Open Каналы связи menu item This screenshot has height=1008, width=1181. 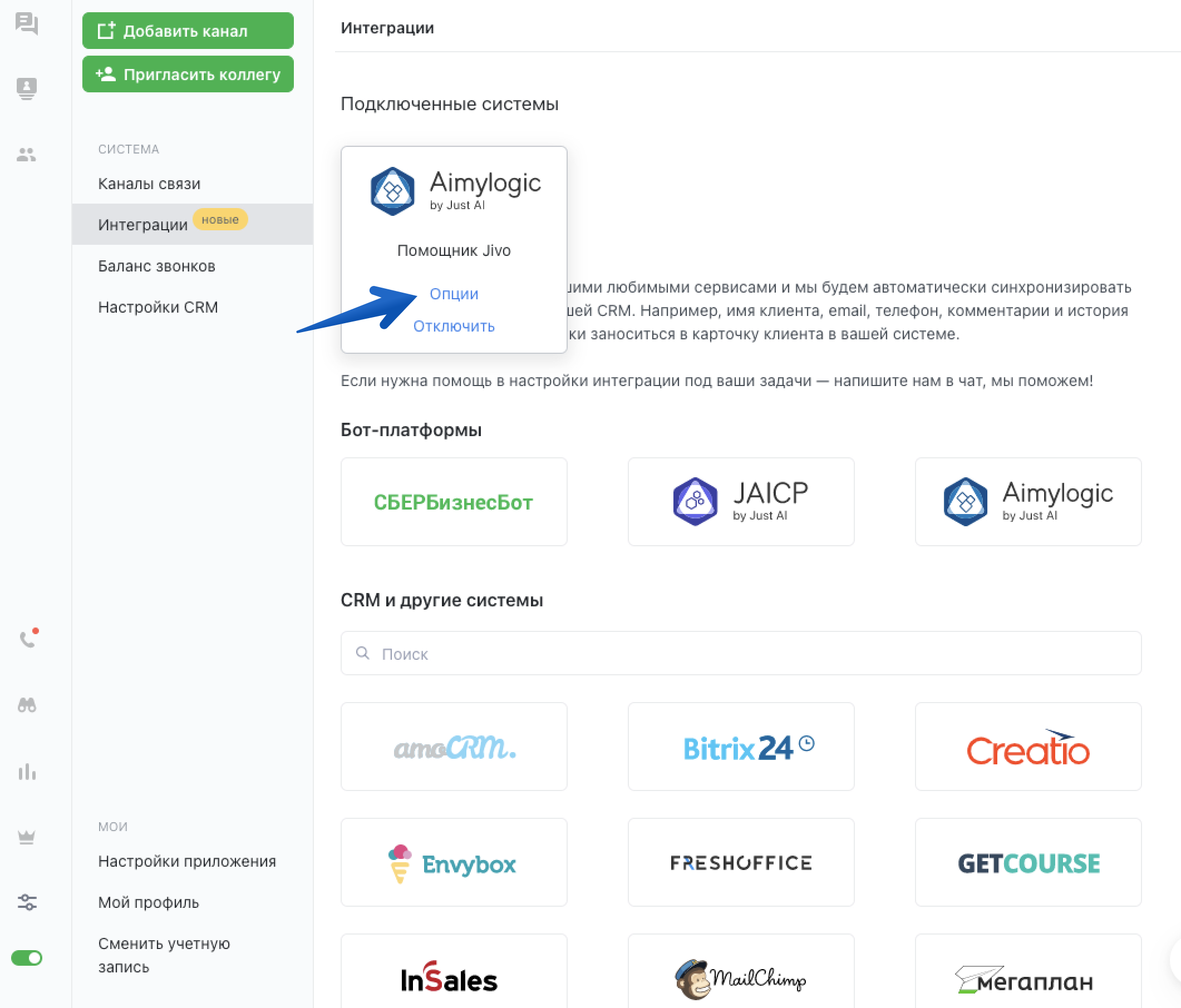[x=149, y=184]
